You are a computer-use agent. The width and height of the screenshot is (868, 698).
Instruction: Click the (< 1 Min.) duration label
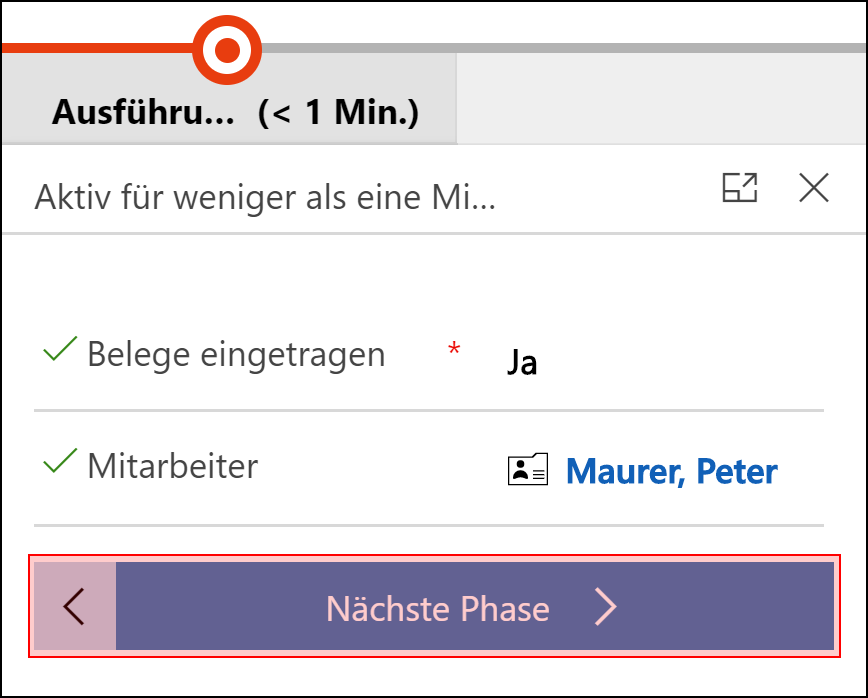point(338,112)
